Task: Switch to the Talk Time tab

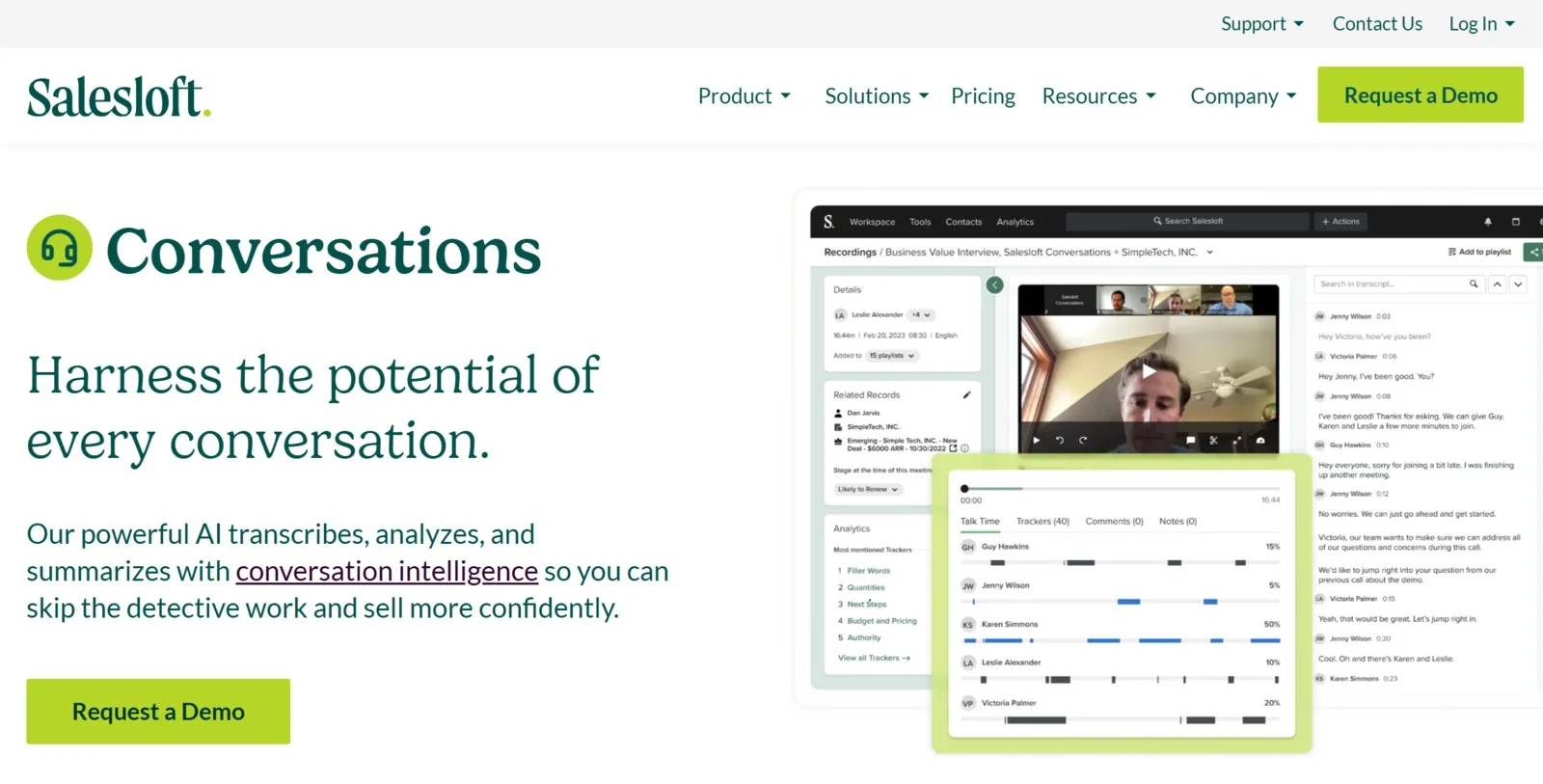Action: coord(980,522)
